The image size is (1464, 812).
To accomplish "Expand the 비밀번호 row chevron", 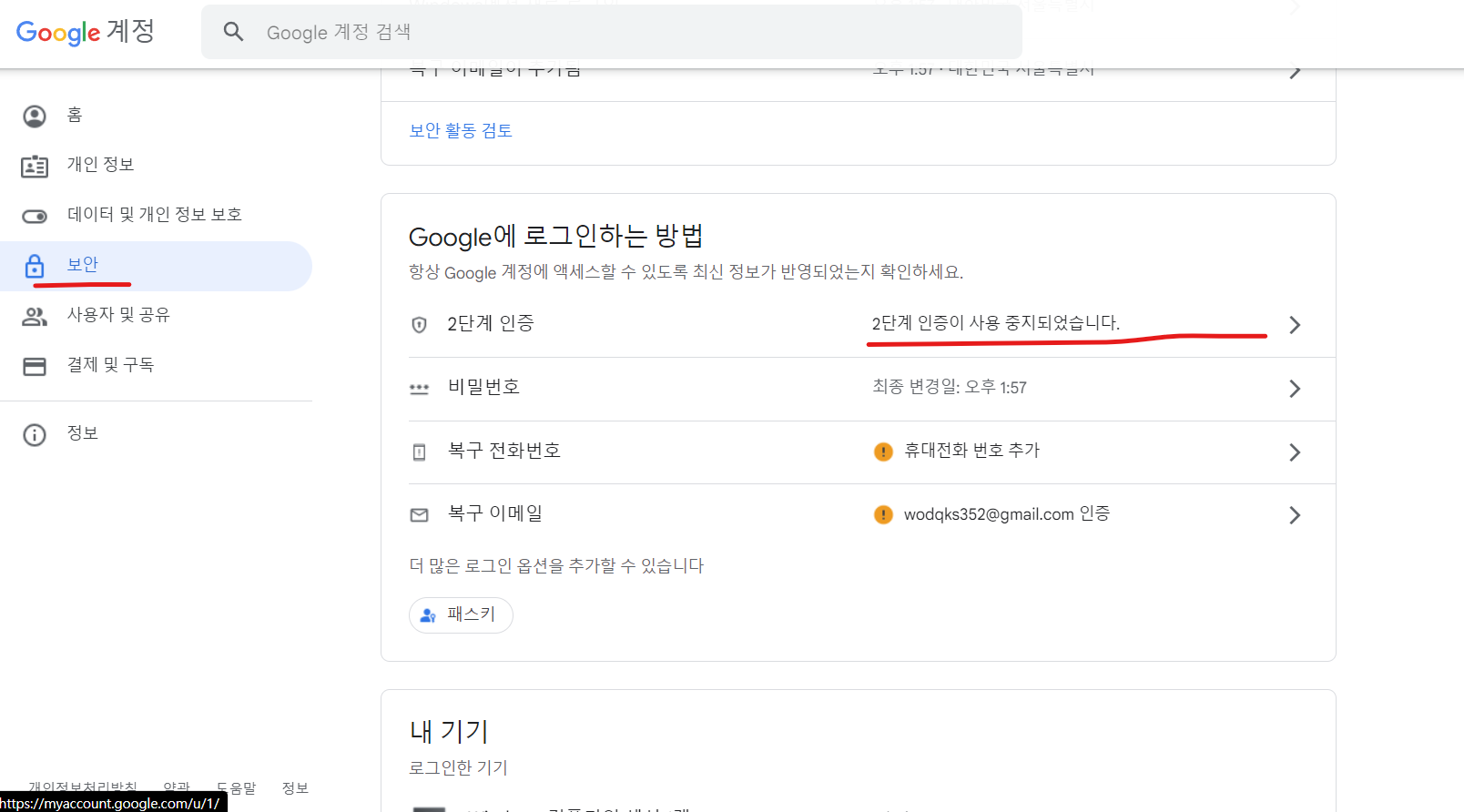I will point(1295,389).
